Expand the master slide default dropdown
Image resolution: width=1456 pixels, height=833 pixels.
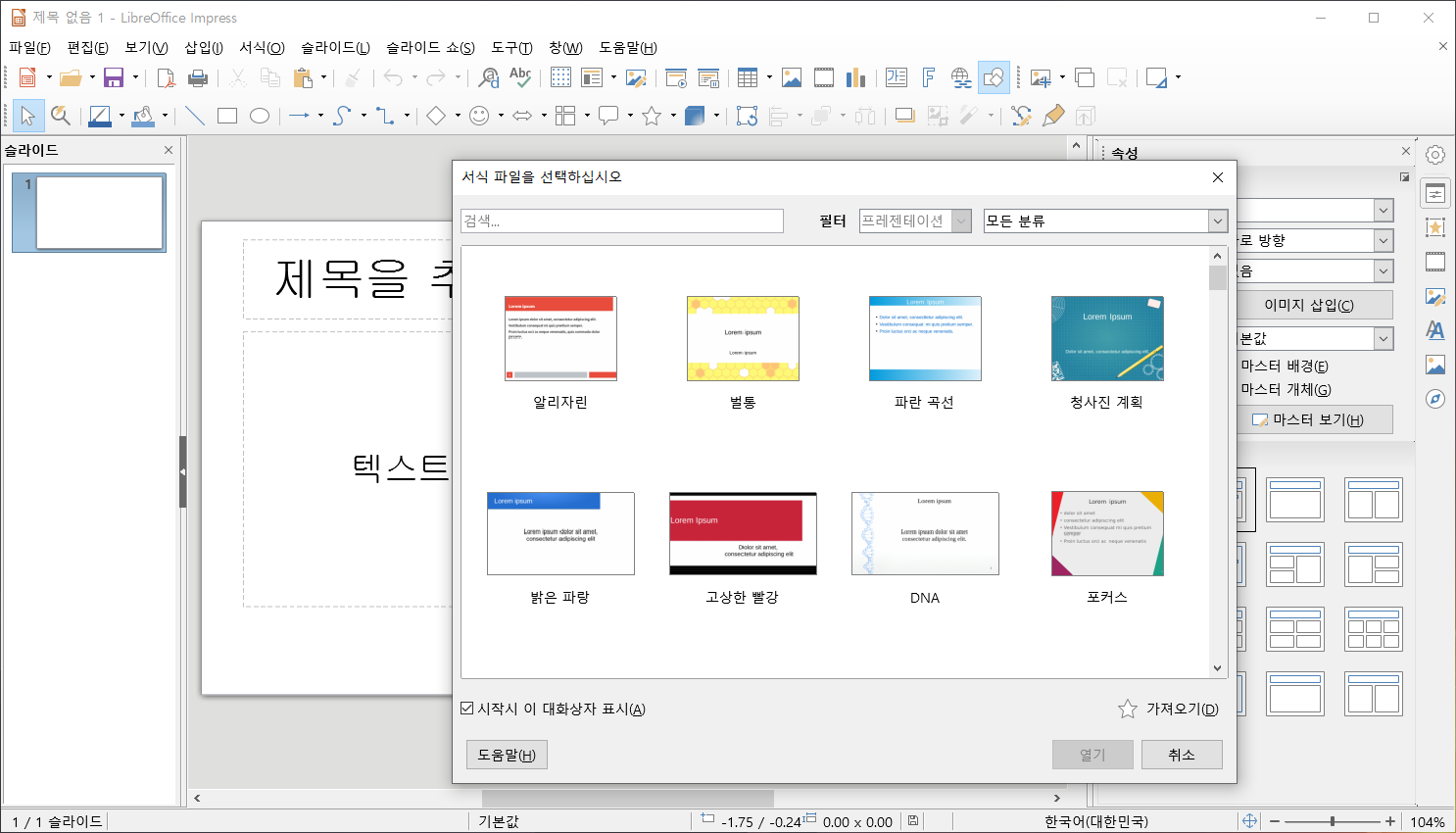pyautogui.click(x=1383, y=338)
